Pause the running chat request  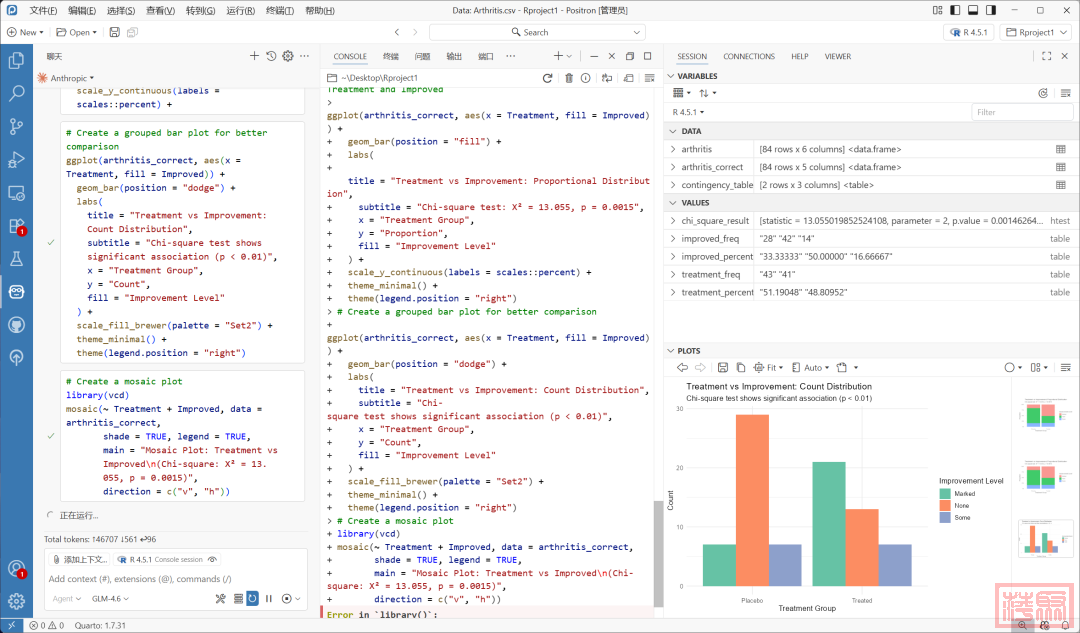point(269,598)
